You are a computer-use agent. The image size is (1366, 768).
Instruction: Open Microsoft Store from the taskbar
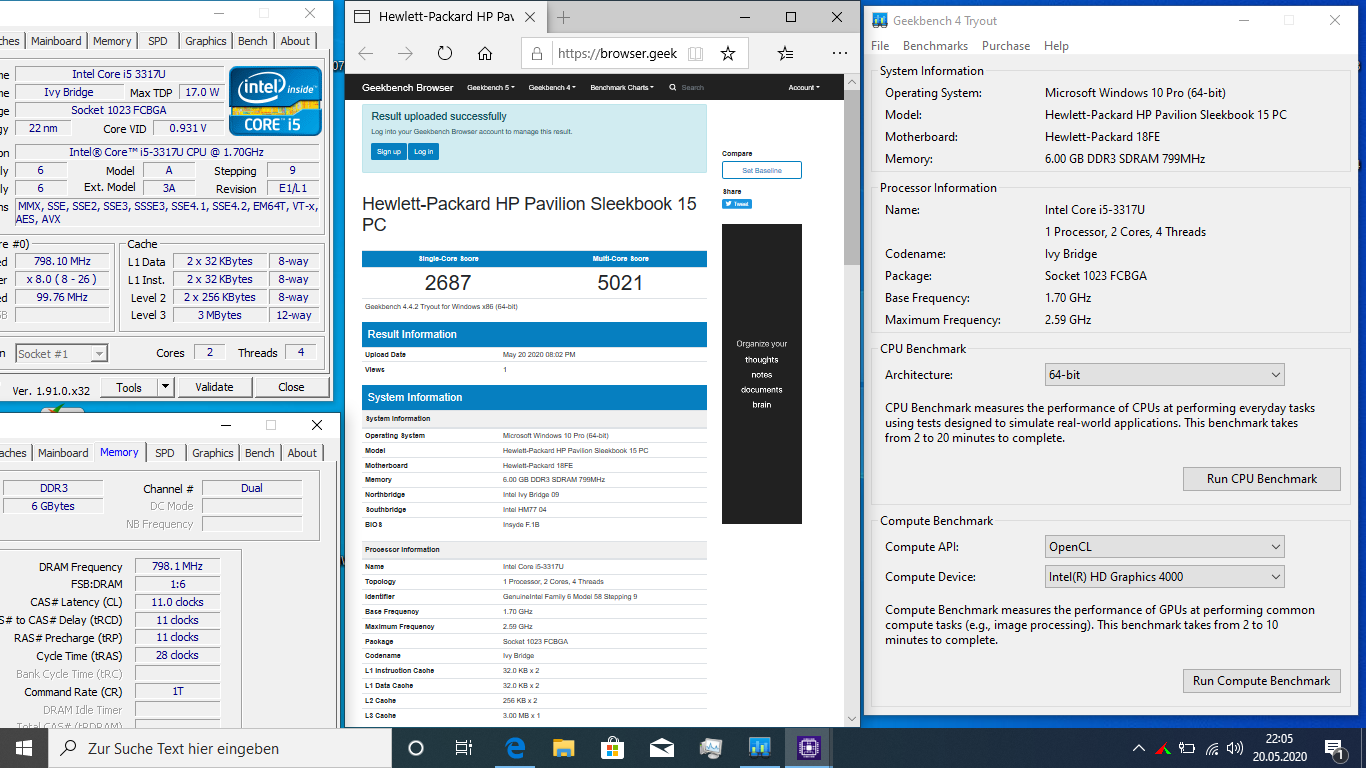(x=612, y=748)
